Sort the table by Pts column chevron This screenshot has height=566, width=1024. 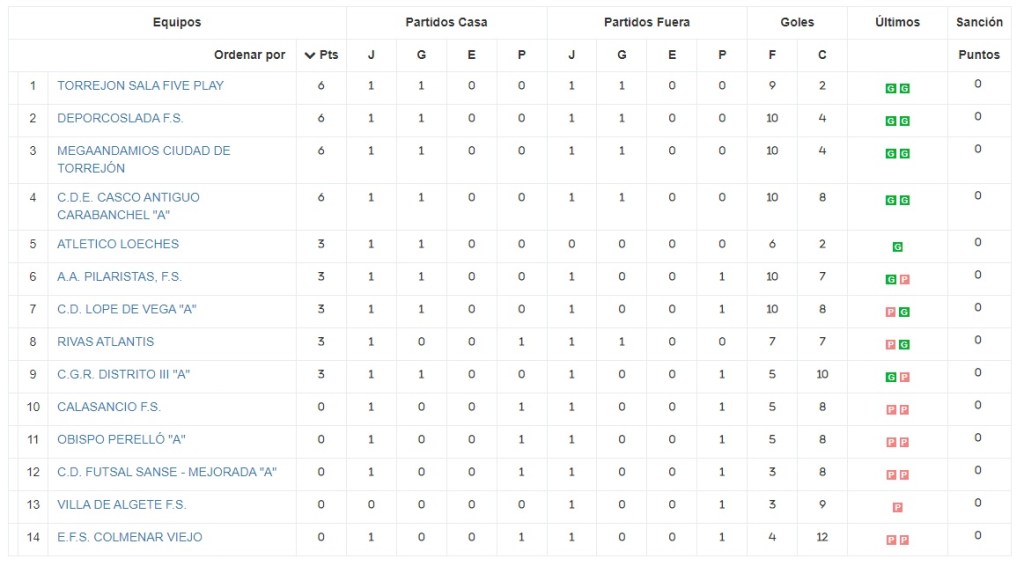coord(310,55)
